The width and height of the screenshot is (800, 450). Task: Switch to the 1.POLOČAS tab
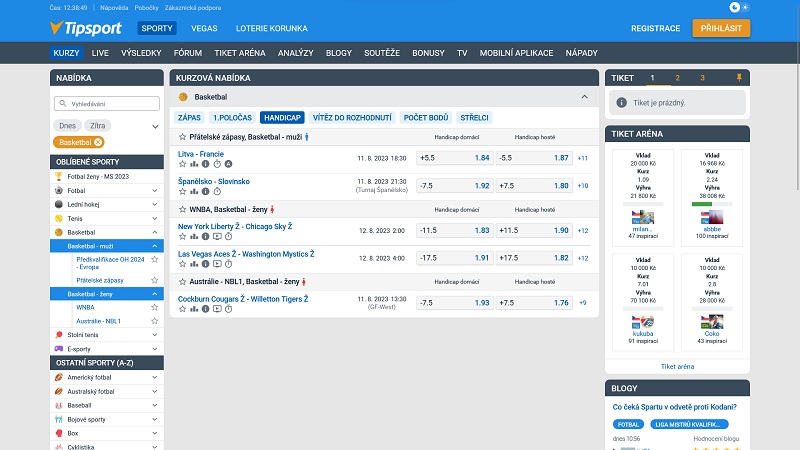(232, 117)
